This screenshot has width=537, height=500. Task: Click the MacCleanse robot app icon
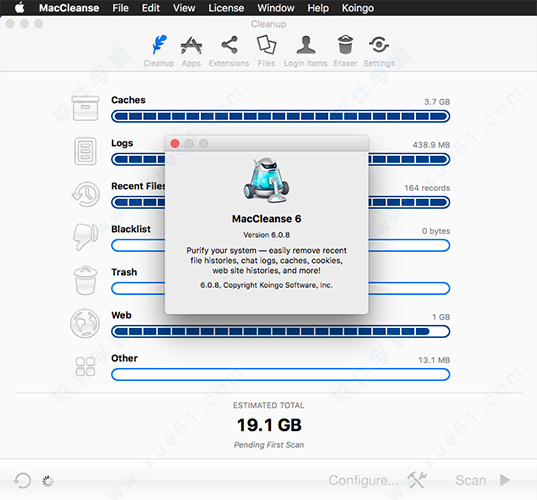tap(266, 180)
